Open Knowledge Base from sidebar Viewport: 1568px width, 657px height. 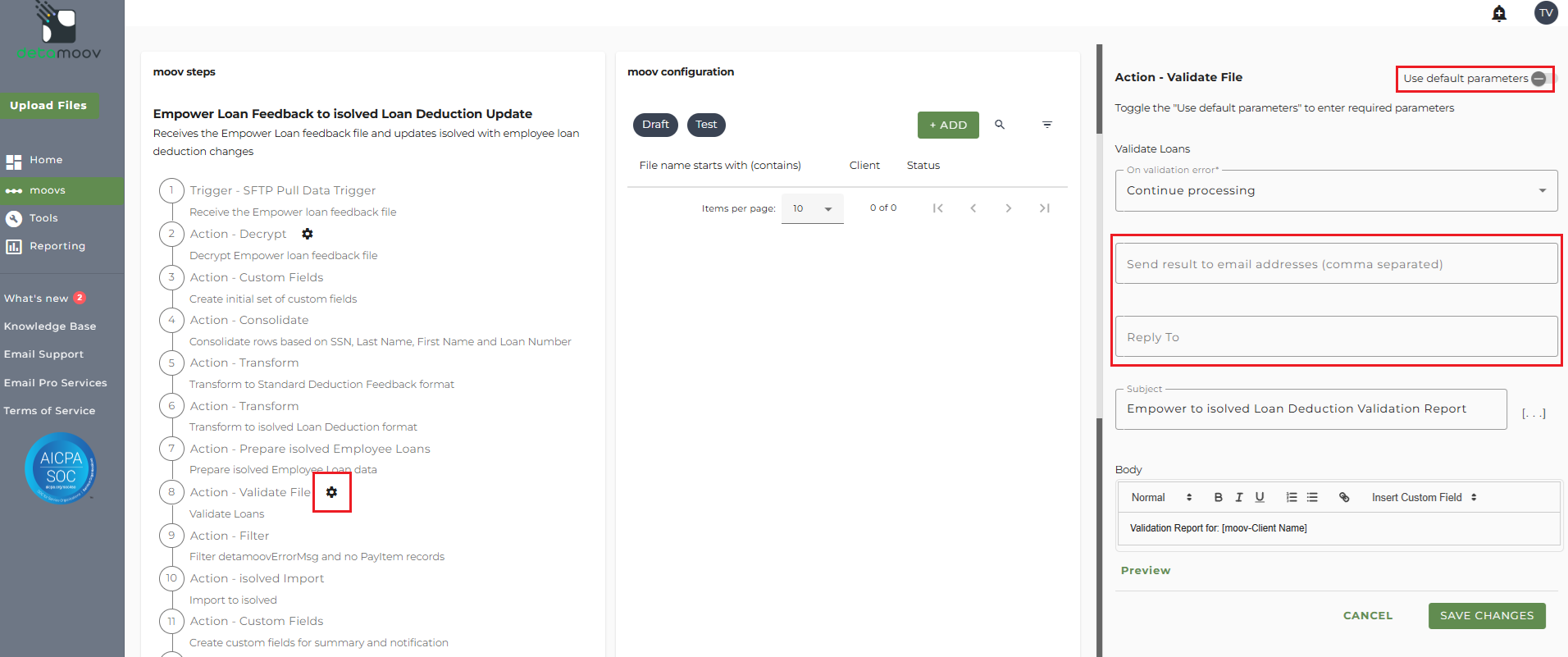[x=50, y=326]
